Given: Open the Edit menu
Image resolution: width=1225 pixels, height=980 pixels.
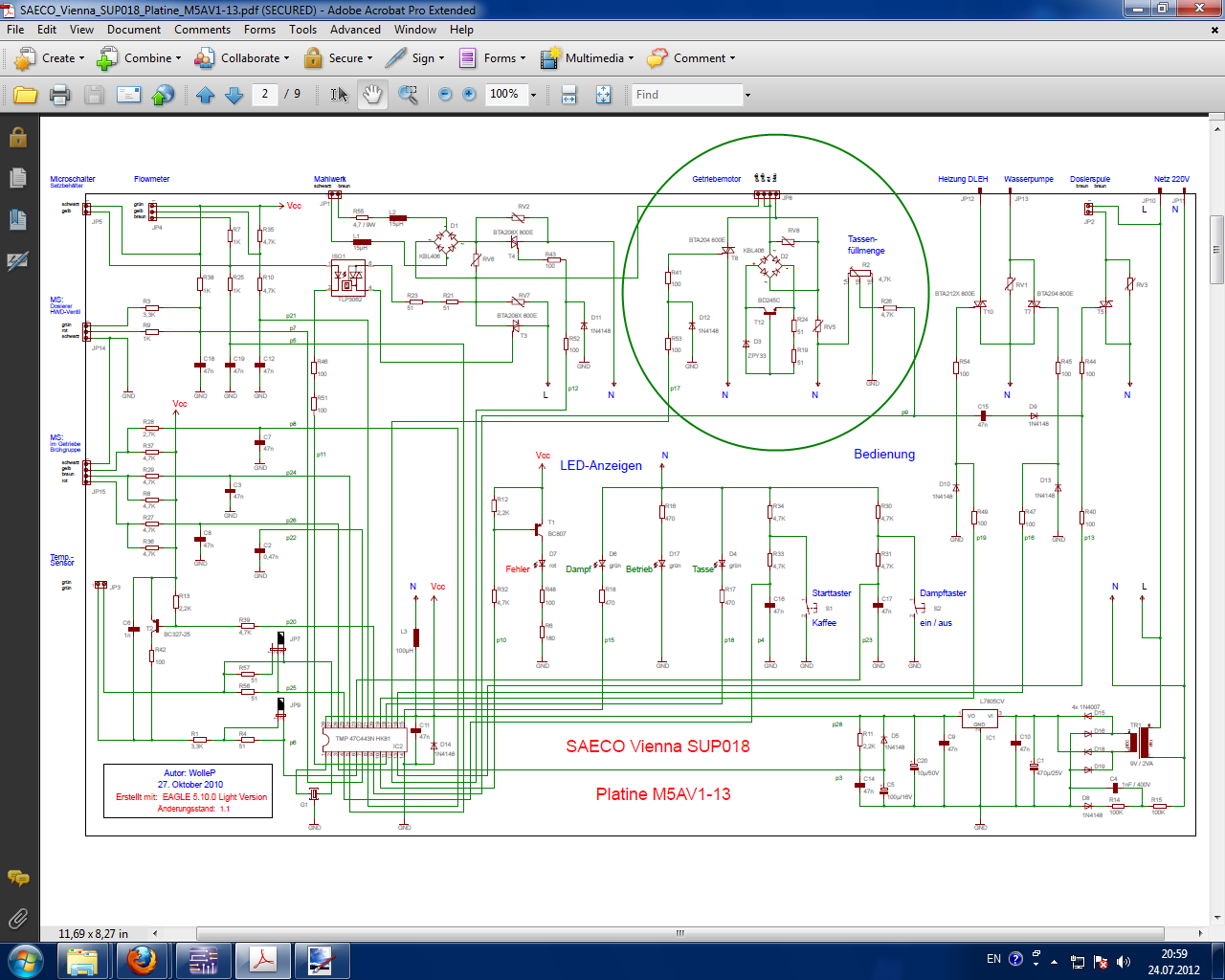Looking at the screenshot, I should (47, 30).
